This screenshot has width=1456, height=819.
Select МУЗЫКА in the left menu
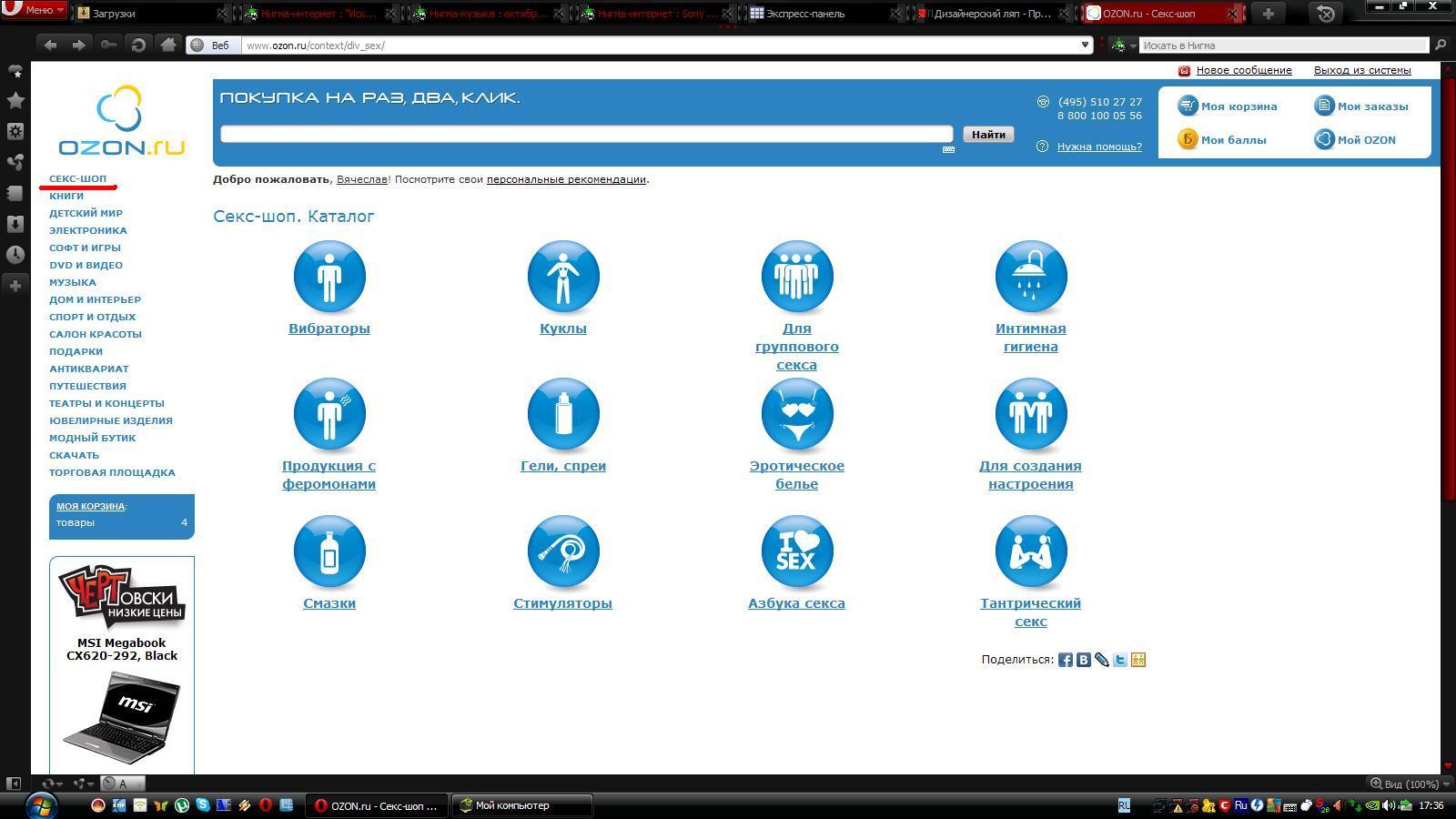(x=73, y=282)
